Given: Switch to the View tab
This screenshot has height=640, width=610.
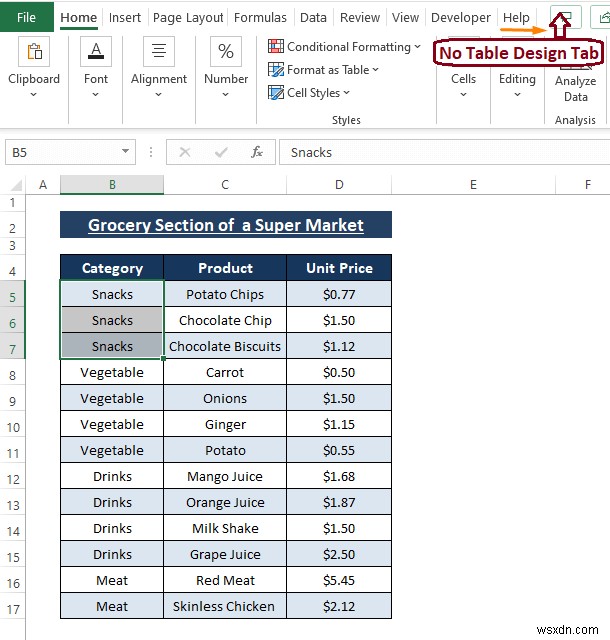Looking at the screenshot, I should (405, 18).
